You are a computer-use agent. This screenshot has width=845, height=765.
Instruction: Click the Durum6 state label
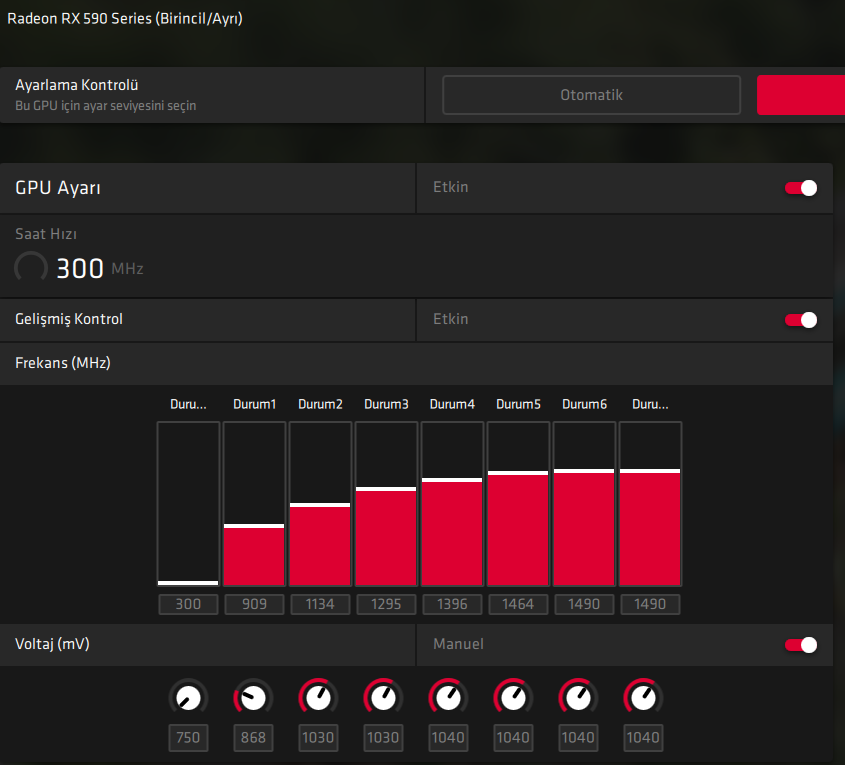pyautogui.click(x=584, y=404)
